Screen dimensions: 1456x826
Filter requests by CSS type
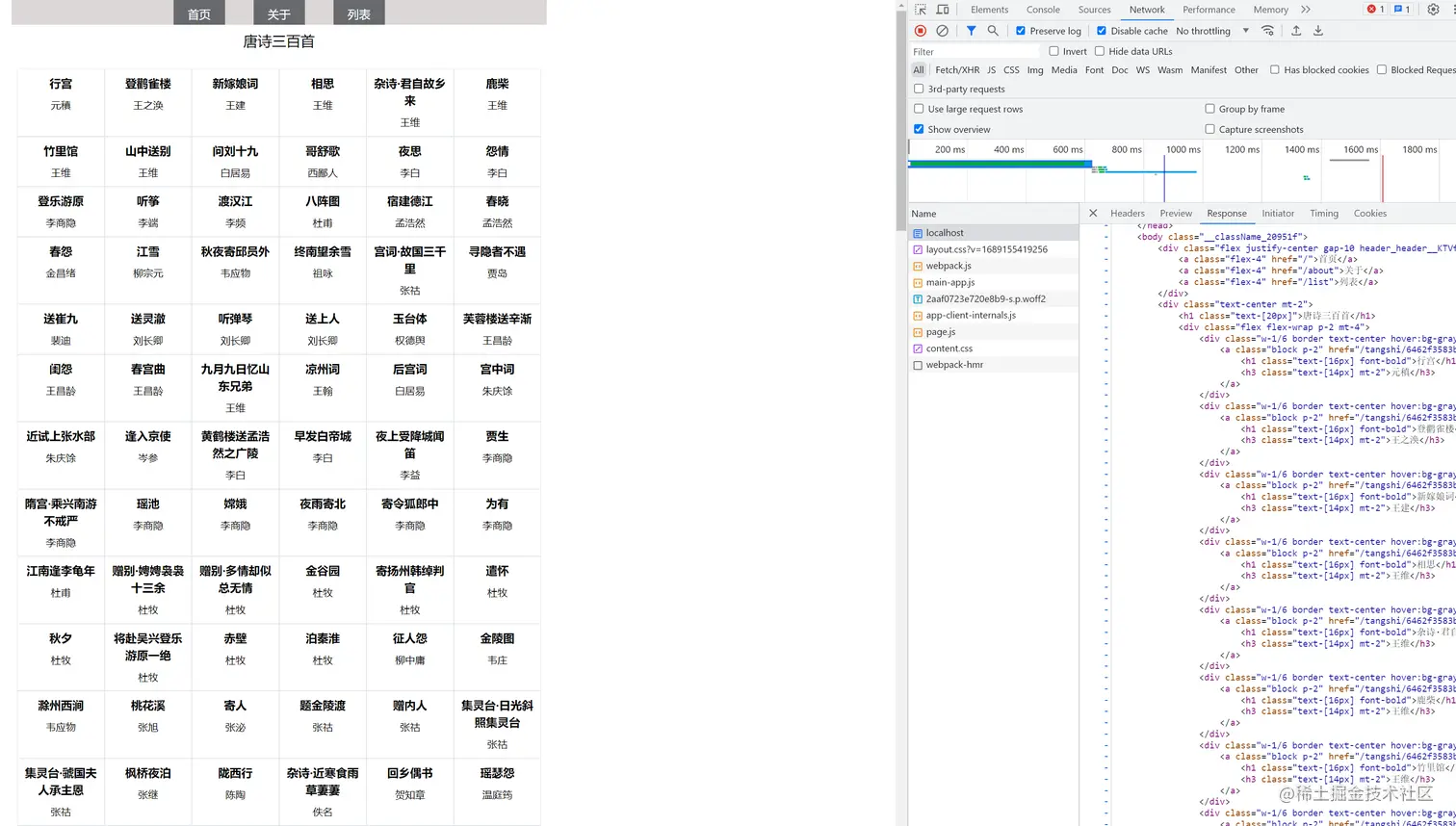(1011, 69)
